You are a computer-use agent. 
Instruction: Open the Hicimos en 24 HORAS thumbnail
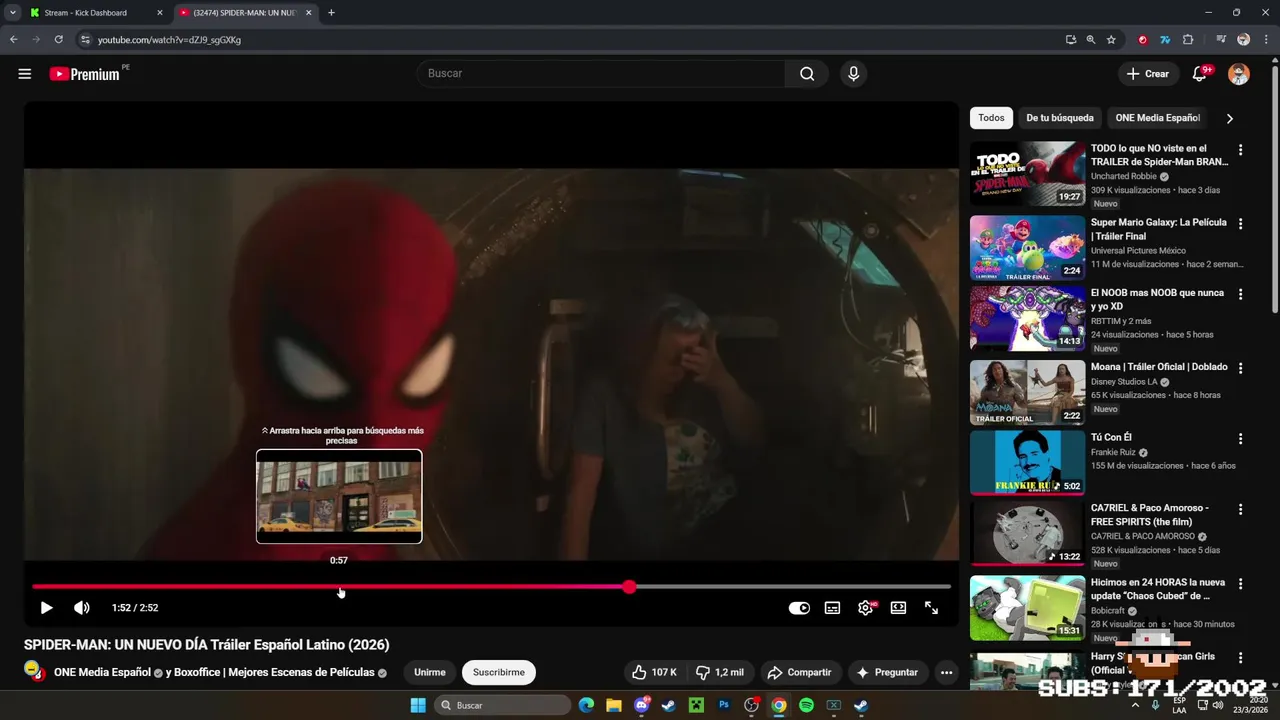point(1027,607)
